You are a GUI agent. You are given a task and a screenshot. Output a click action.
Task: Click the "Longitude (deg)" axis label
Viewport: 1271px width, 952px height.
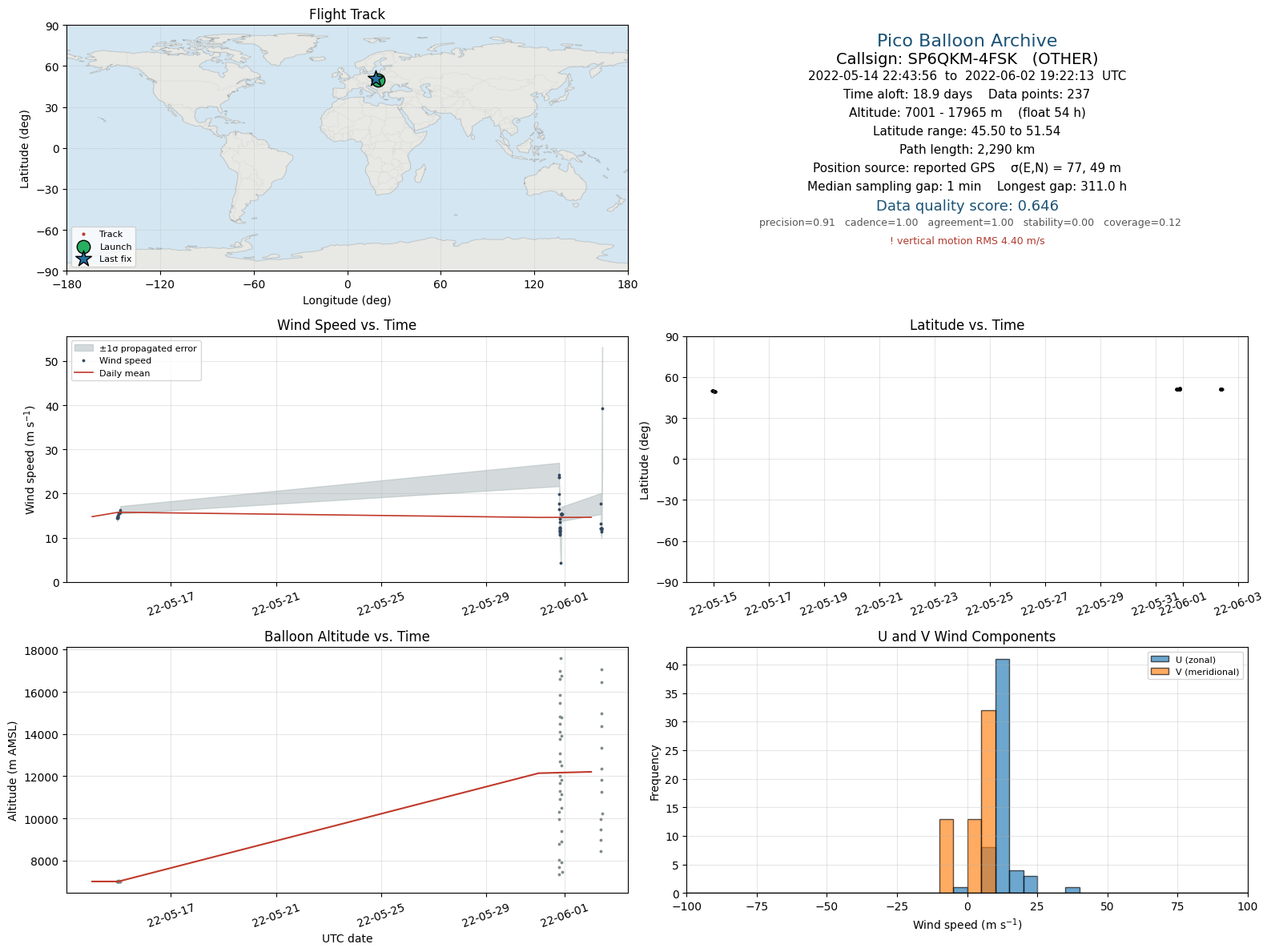[347, 300]
